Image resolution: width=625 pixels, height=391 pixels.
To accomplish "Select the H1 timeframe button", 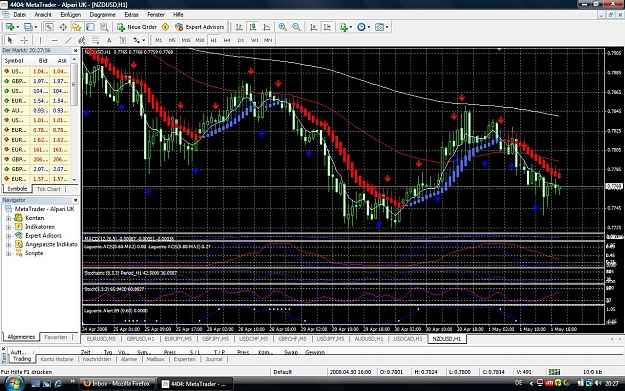I will (214, 40).
